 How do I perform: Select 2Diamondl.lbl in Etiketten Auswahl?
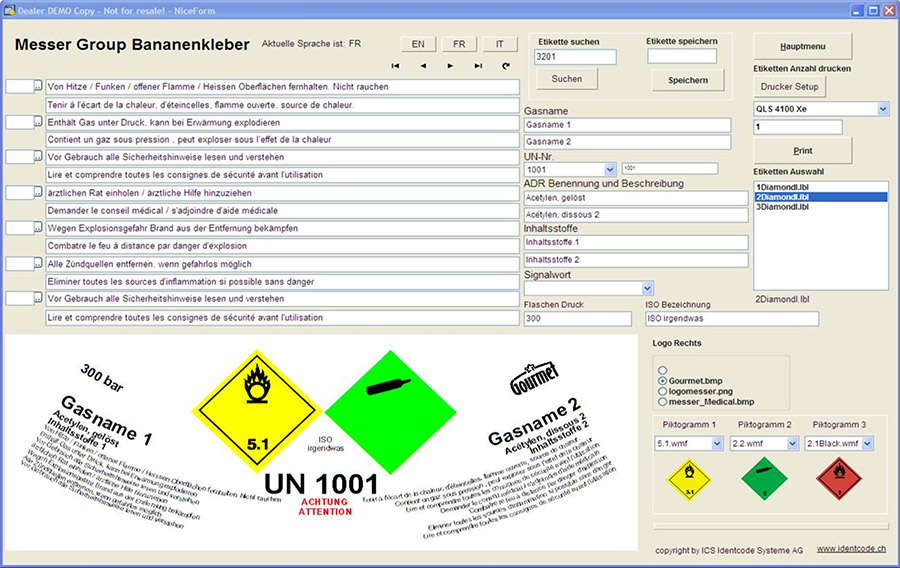pos(821,197)
